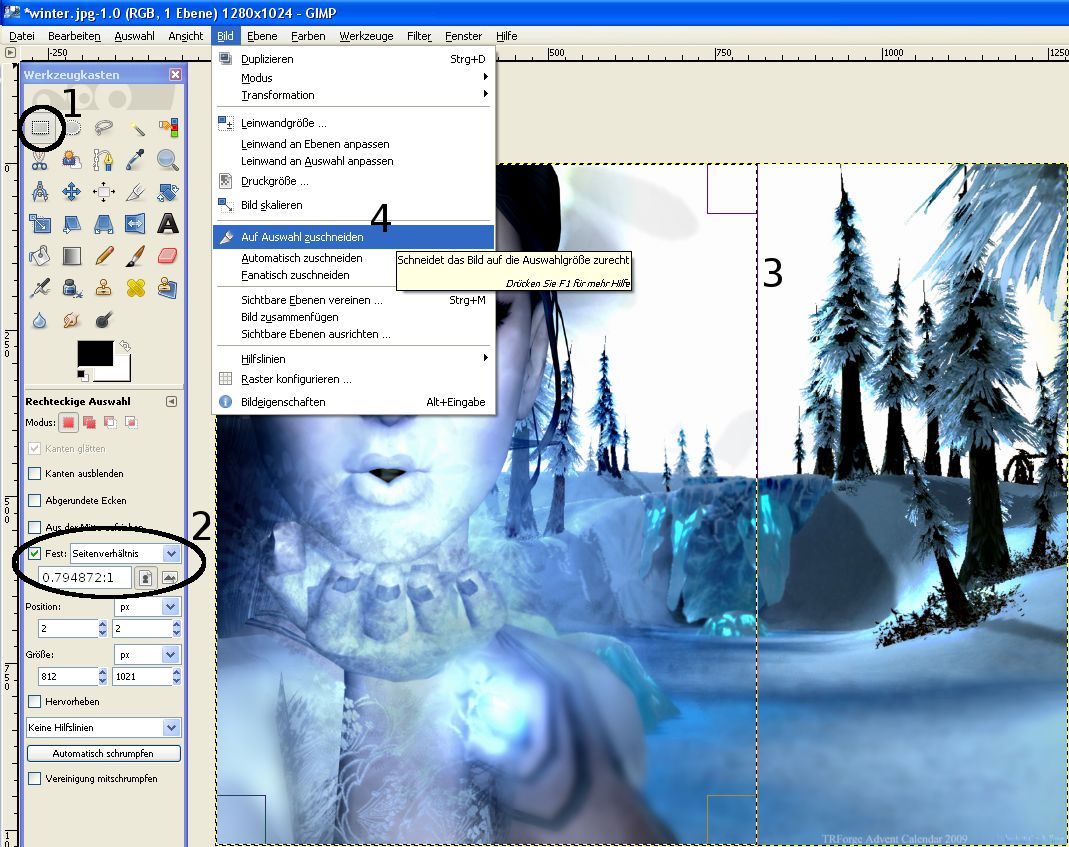The height and width of the screenshot is (847, 1069).
Task: Select the Rectangle Select tool
Action: pos(40,128)
